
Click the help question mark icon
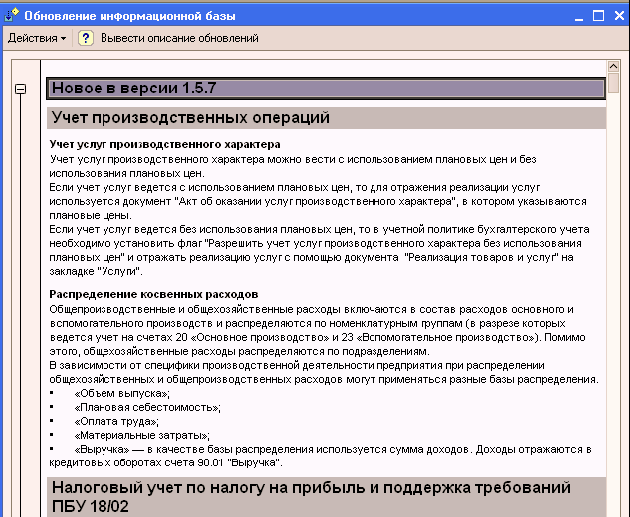(x=86, y=38)
